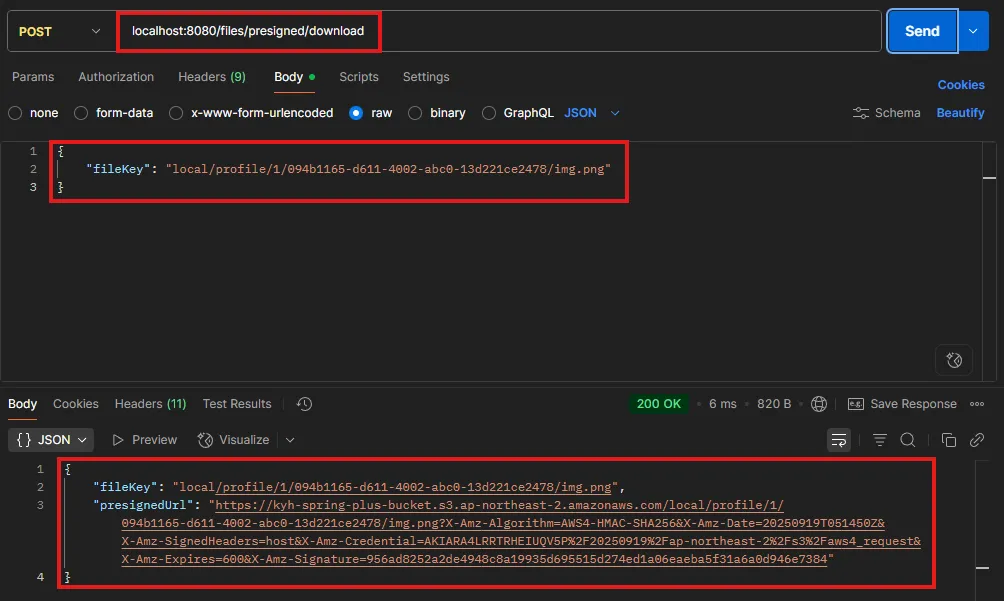1004x601 pixels.
Task: Choose the binary body type
Action: [x=415, y=113]
